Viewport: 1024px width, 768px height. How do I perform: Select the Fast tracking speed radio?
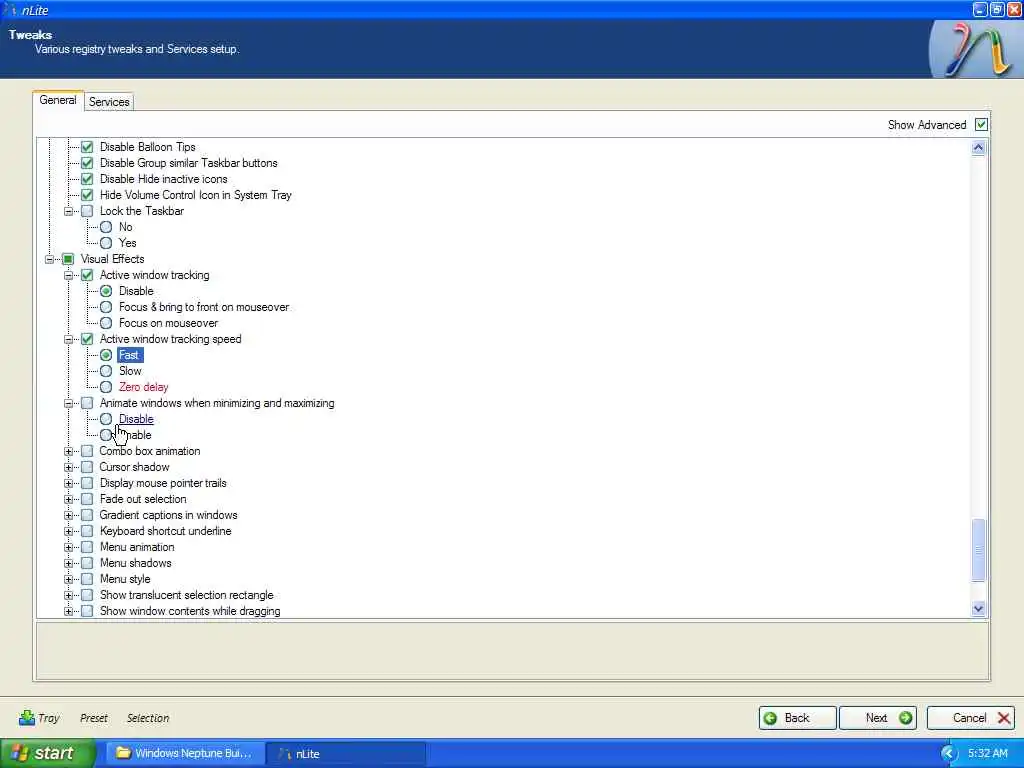point(106,355)
